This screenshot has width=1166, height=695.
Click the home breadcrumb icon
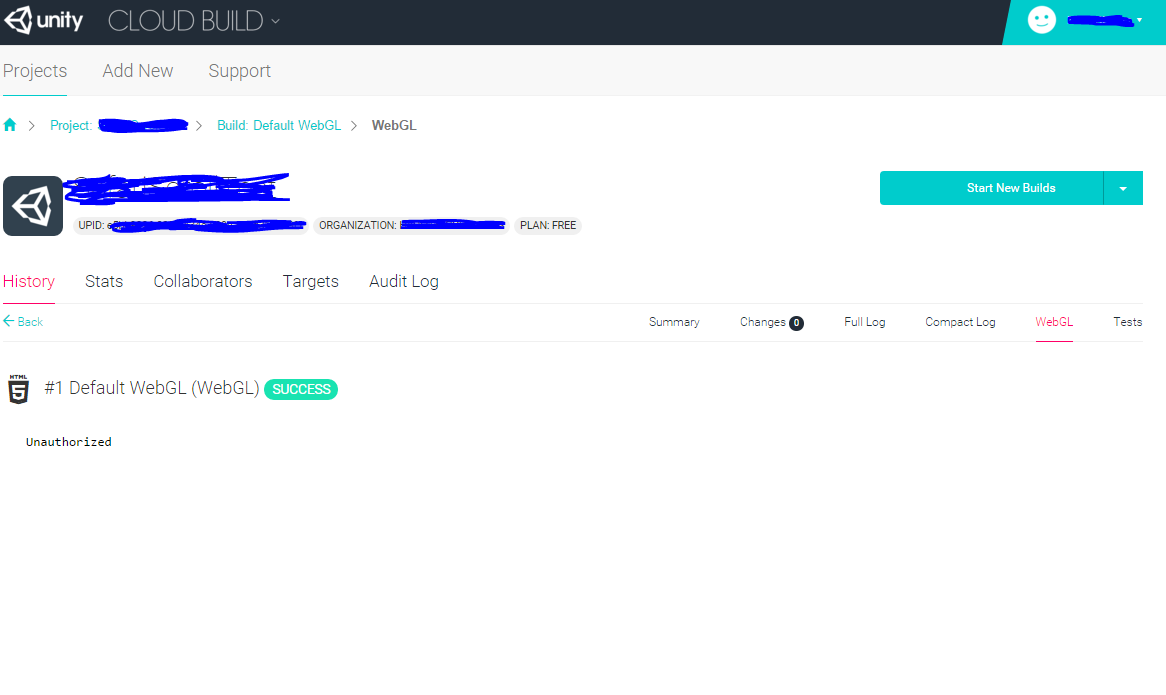click(x=10, y=125)
